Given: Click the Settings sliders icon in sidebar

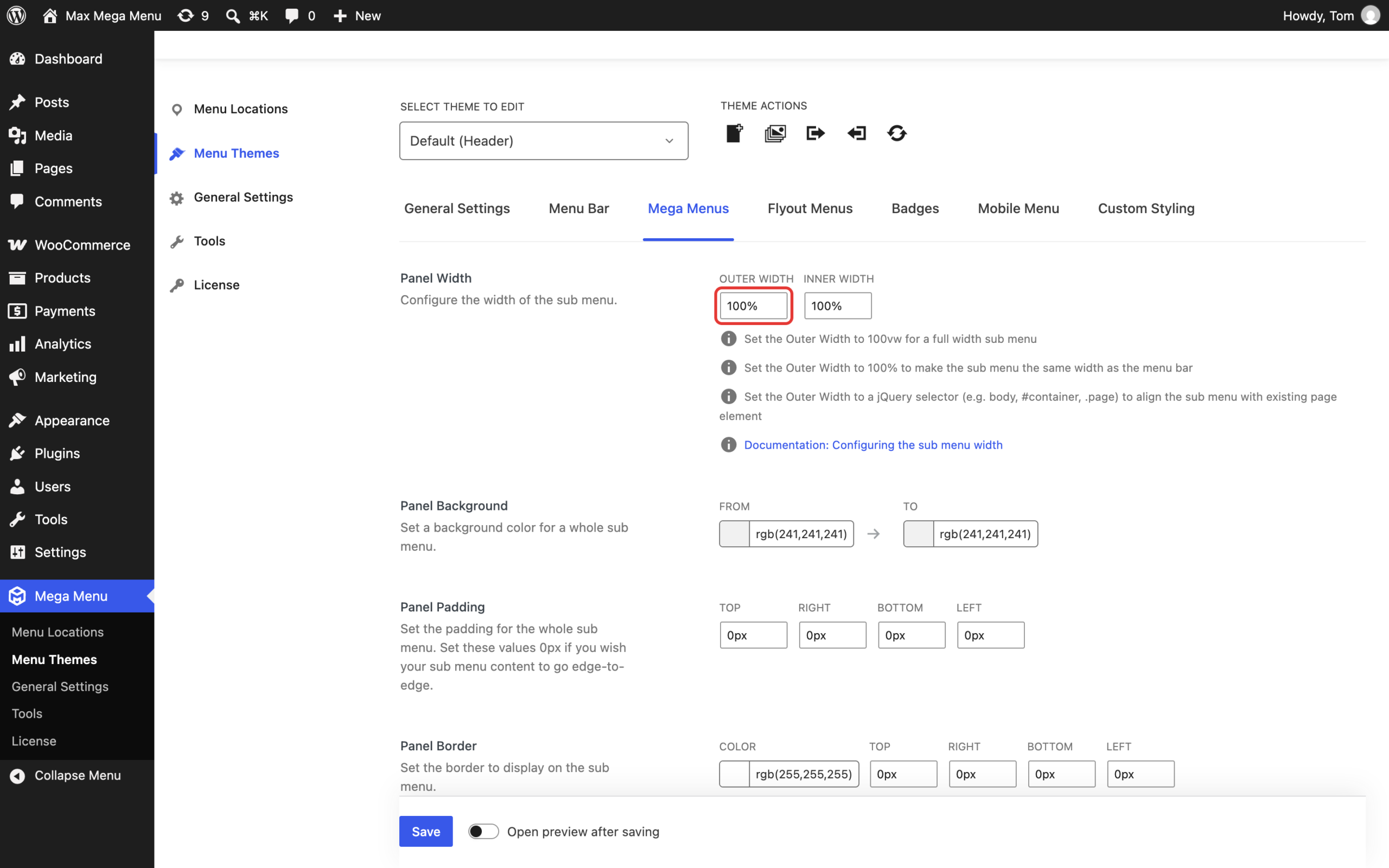Looking at the screenshot, I should pos(17,552).
